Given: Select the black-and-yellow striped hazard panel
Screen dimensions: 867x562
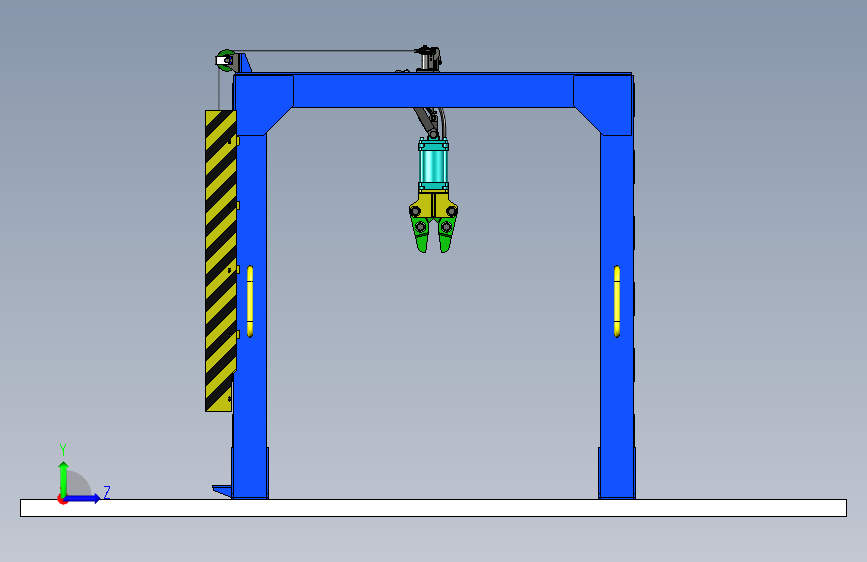Looking at the screenshot, I should [x=221, y=260].
